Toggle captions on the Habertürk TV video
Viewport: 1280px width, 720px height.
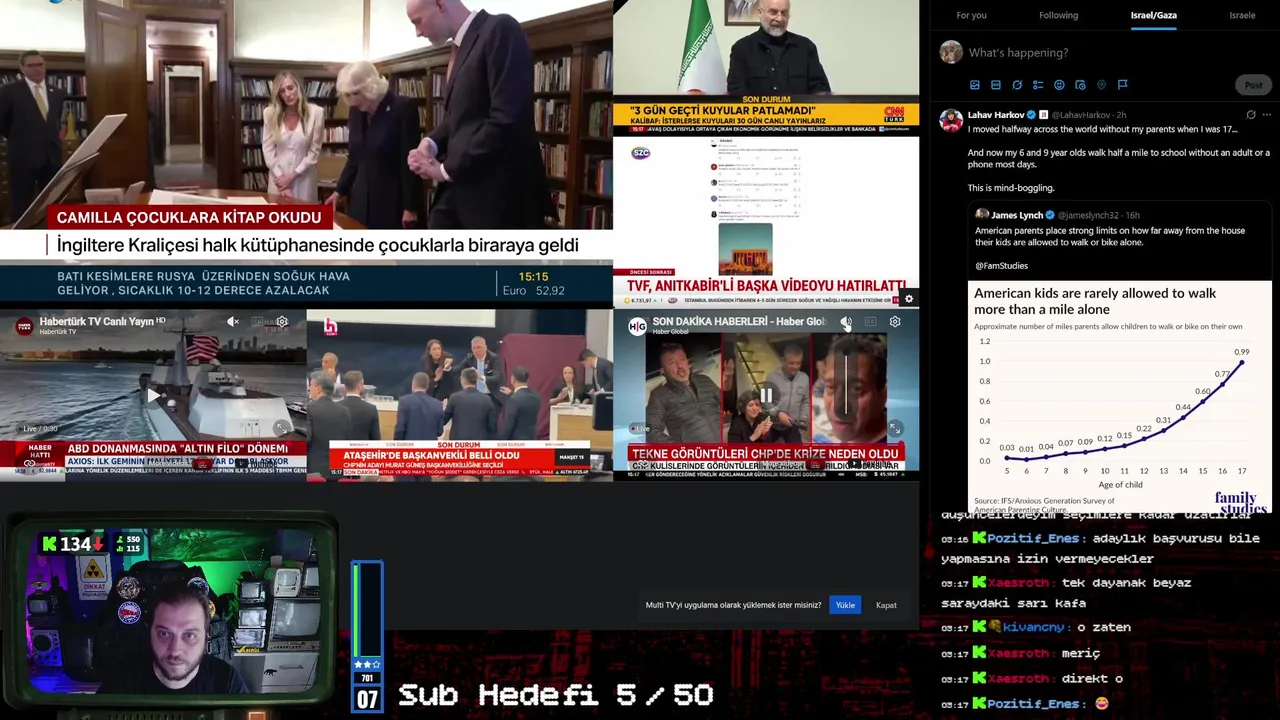click(x=258, y=322)
